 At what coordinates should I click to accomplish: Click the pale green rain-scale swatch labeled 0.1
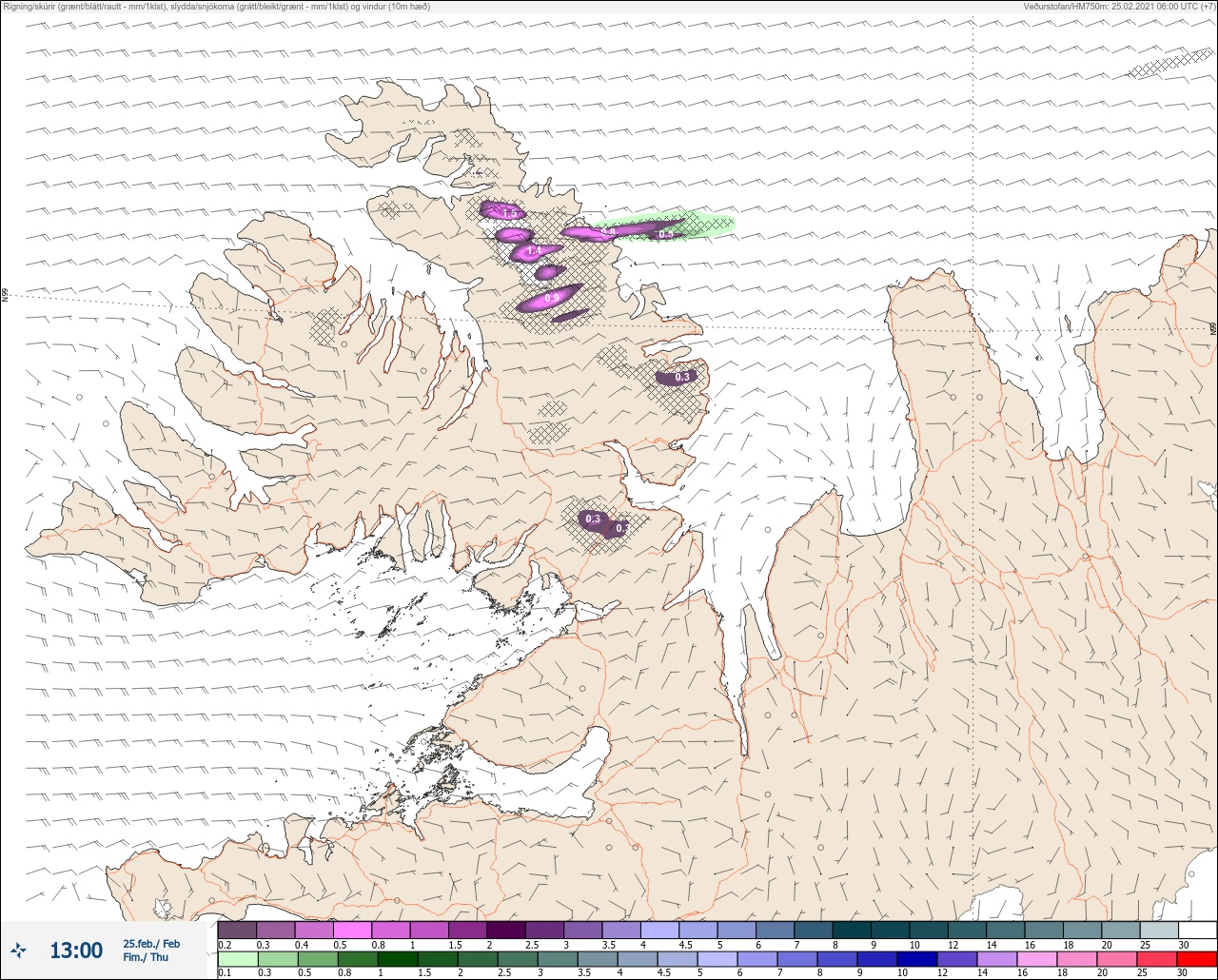pos(237,958)
